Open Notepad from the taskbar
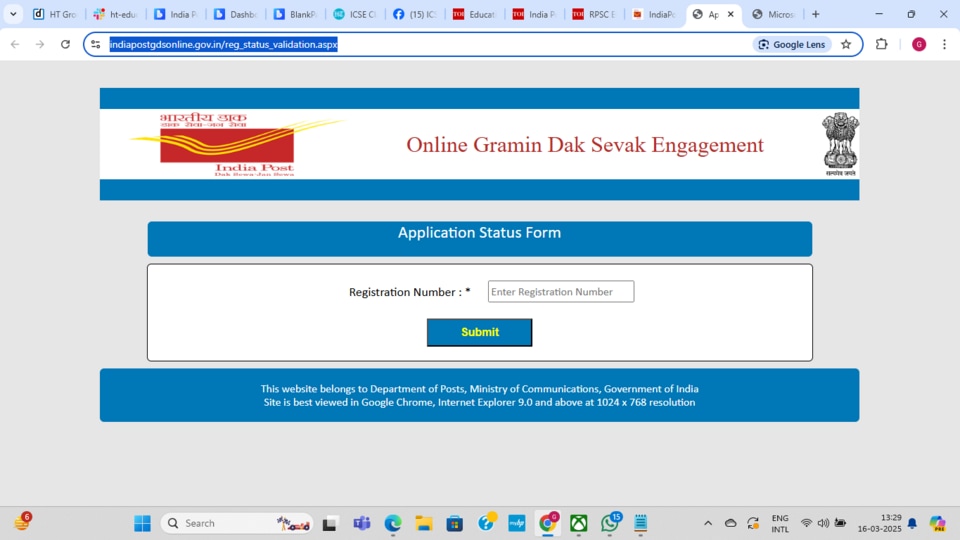 click(x=641, y=523)
